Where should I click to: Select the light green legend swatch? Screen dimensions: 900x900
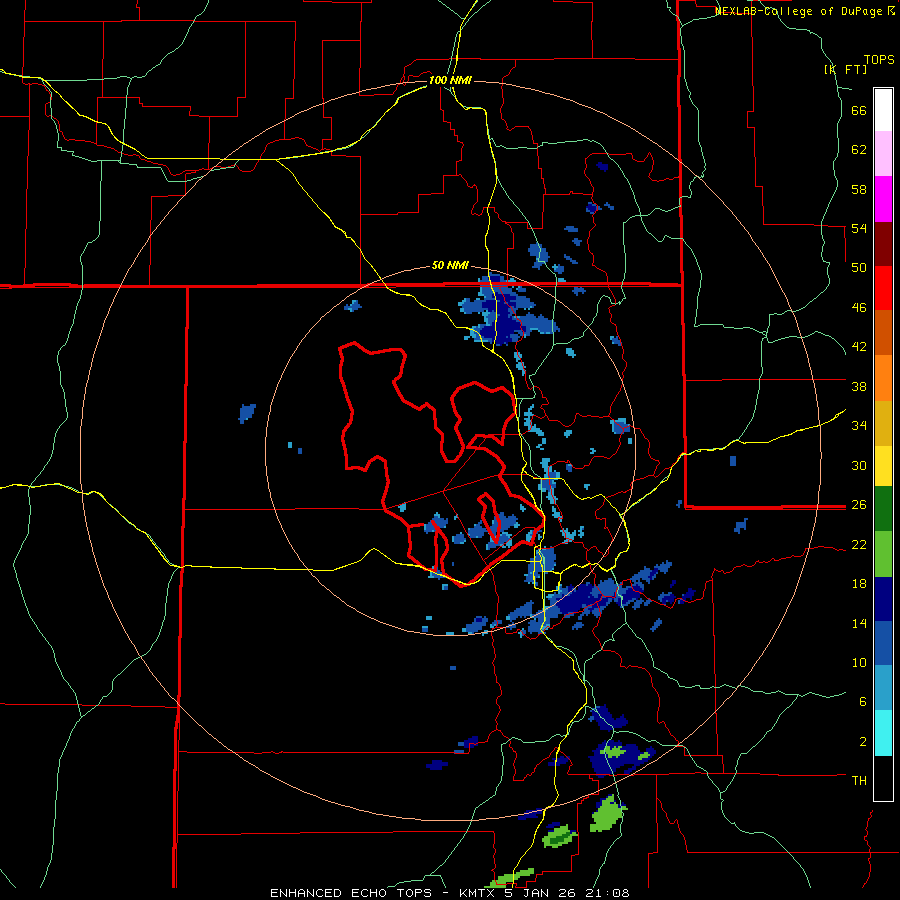tap(883, 553)
